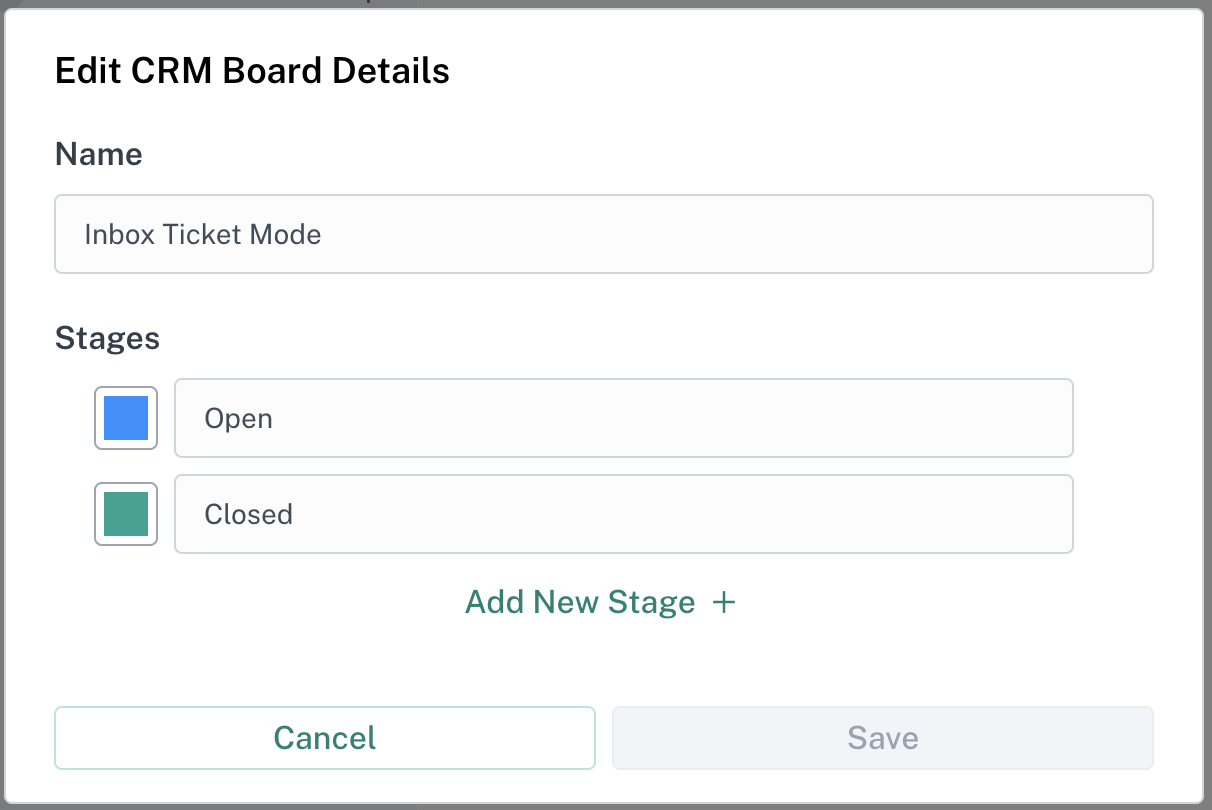Select the blue square swatch
The image size is (1212, 810).
click(x=126, y=418)
